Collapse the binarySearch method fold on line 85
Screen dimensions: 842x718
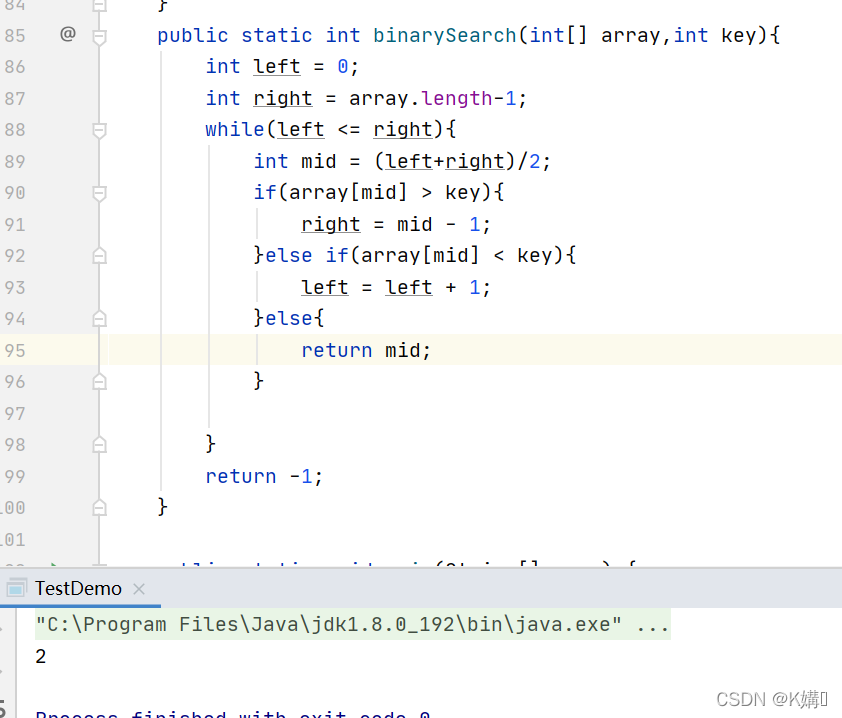pyautogui.click(x=99, y=36)
